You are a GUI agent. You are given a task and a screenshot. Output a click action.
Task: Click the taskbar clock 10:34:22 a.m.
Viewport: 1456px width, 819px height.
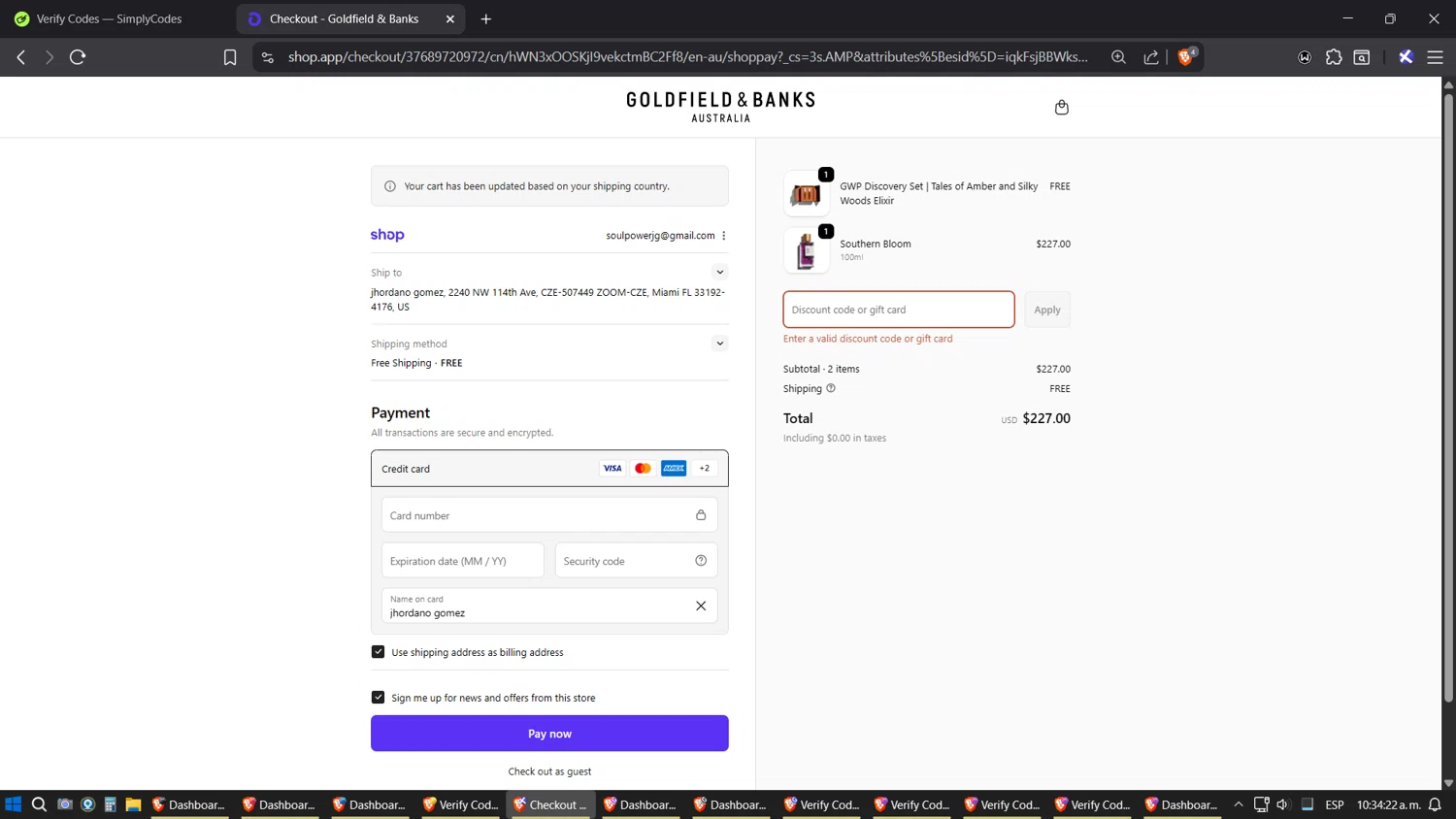tap(1389, 804)
